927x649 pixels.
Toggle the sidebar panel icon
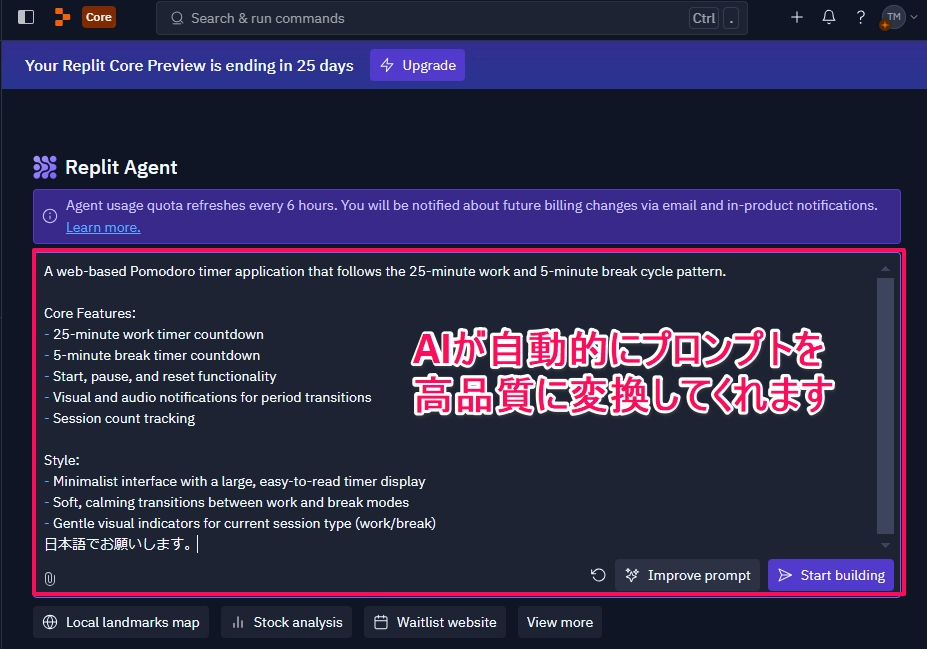(26, 17)
